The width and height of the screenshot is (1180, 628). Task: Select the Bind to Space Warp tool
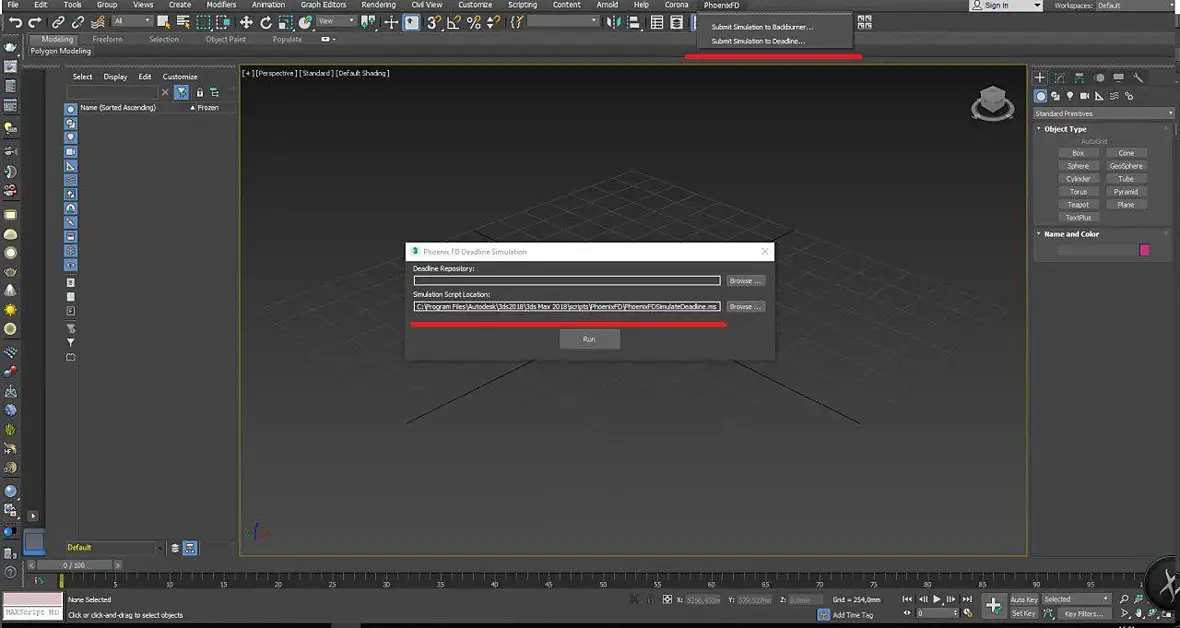point(98,23)
